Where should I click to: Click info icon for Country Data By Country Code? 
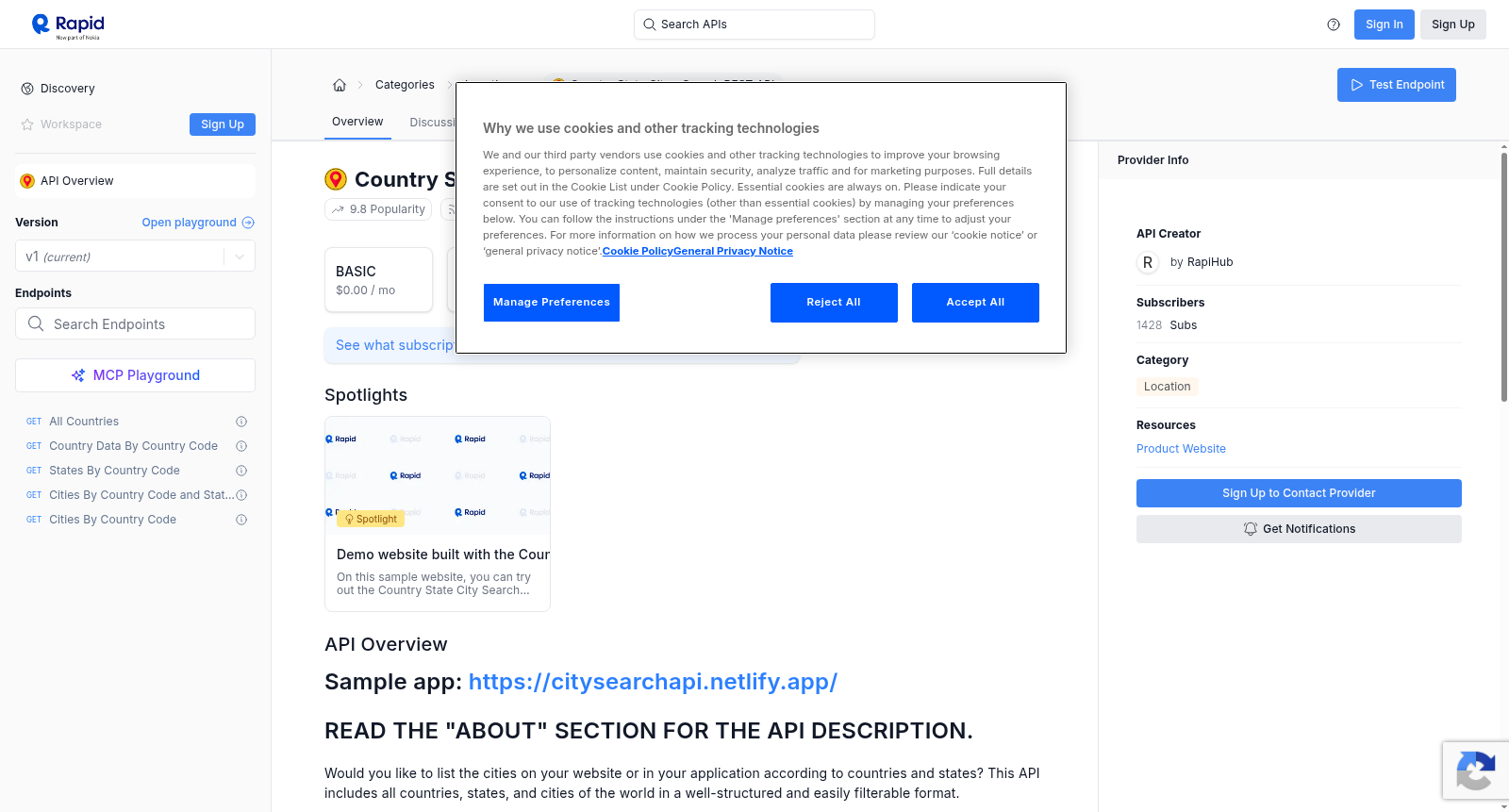tap(241, 446)
